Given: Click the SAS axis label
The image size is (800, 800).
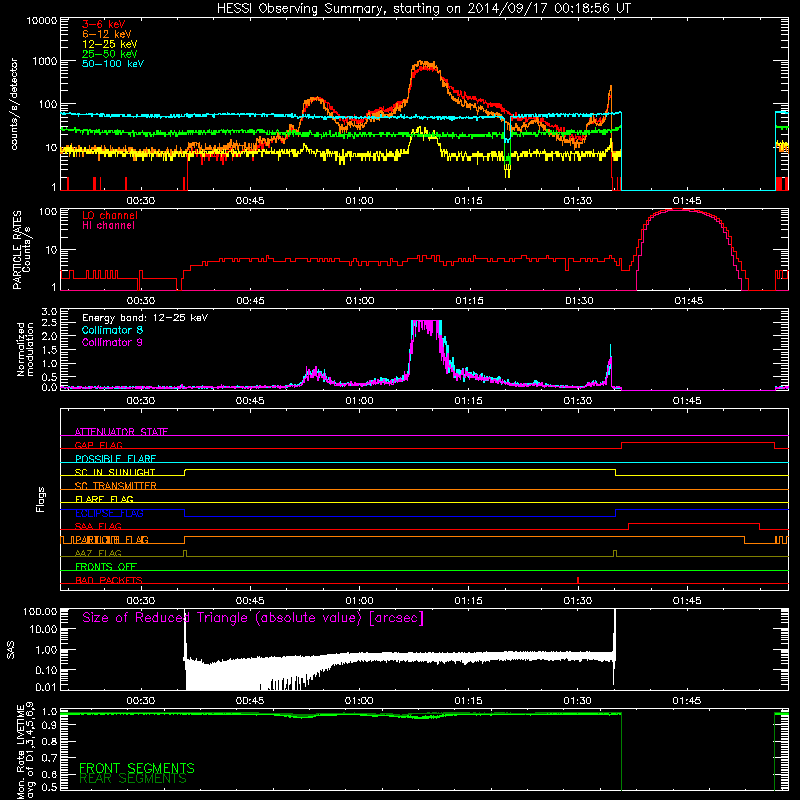Looking at the screenshot, I should coord(11,650).
